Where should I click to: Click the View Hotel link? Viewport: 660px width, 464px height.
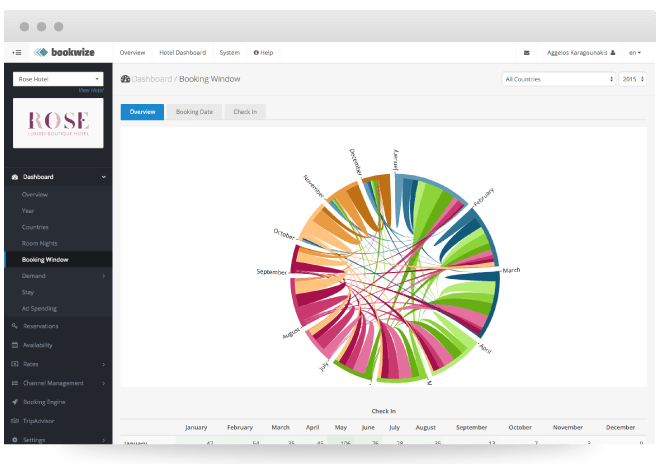pyautogui.click(x=91, y=90)
